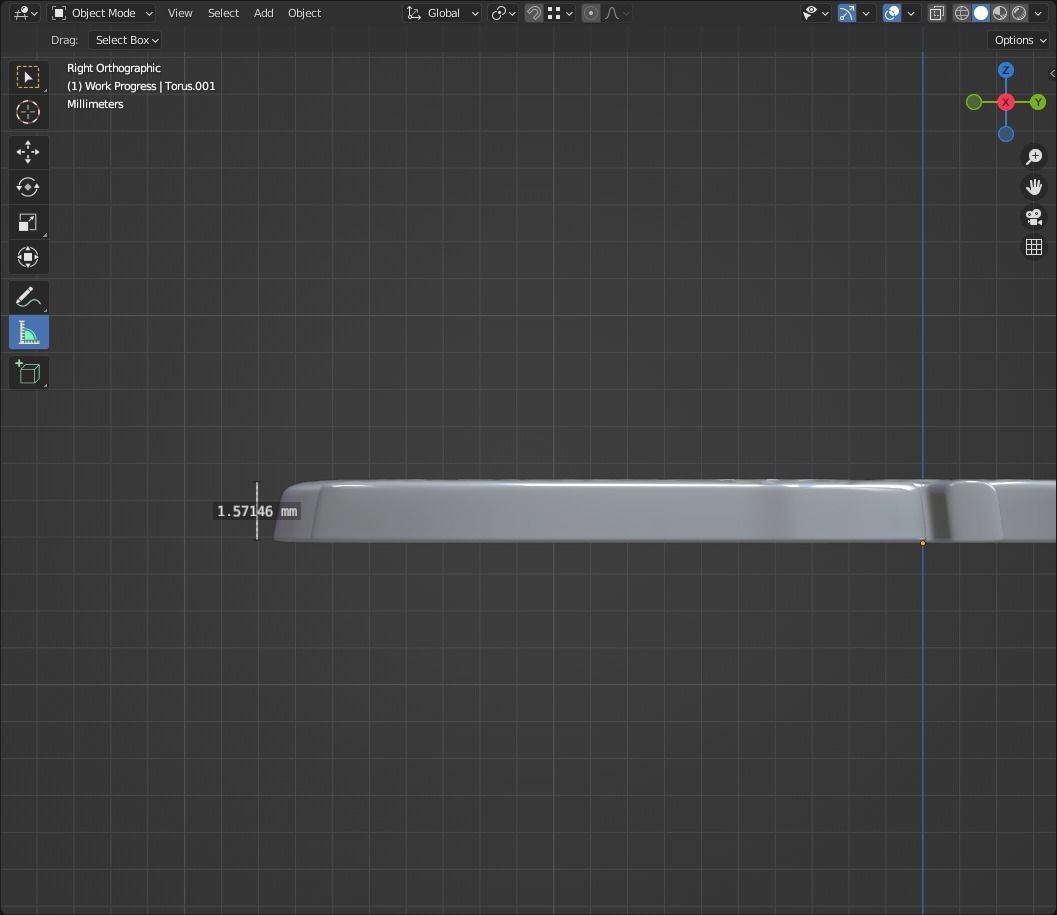Click the orange origin point on model
The image size is (1057, 915).
(x=923, y=543)
